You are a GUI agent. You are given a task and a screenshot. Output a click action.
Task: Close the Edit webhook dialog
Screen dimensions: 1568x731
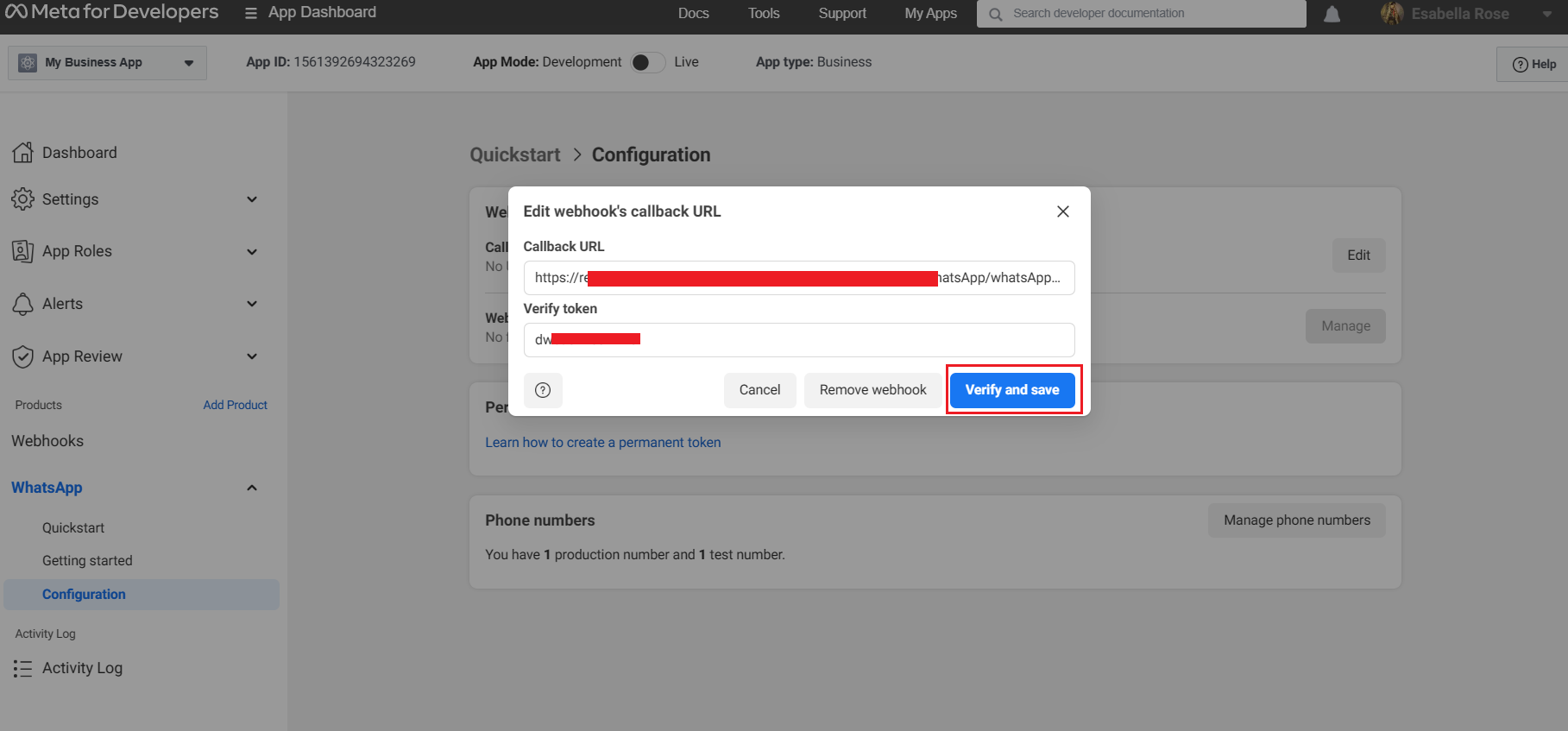[x=1063, y=211]
